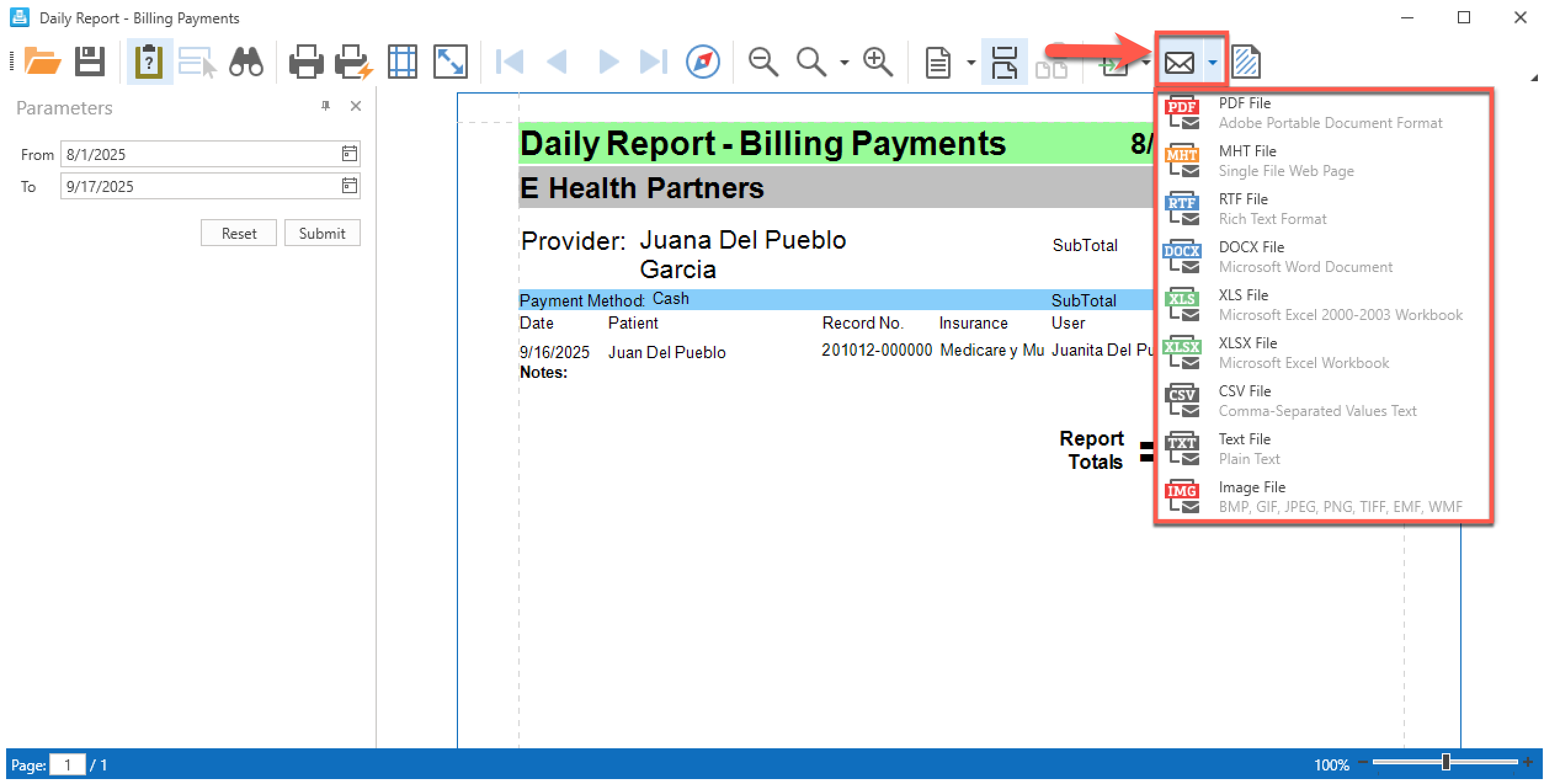Viewport: 1544px width, 784px height.
Task: Click the Print printer icon
Action: click(x=306, y=62)
